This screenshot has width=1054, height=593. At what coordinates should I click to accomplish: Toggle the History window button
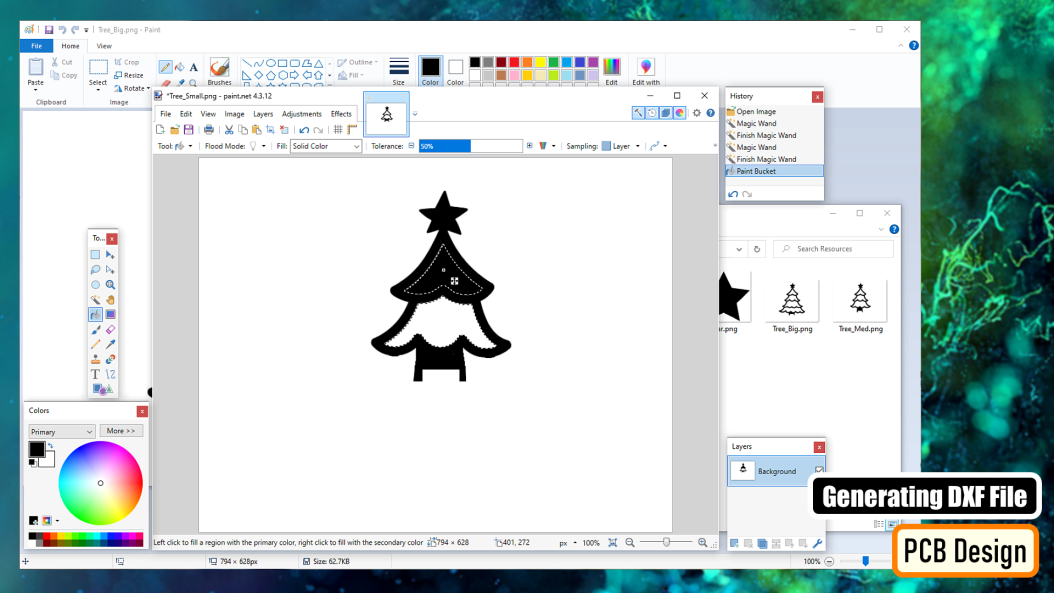click(x=651, y=113)
